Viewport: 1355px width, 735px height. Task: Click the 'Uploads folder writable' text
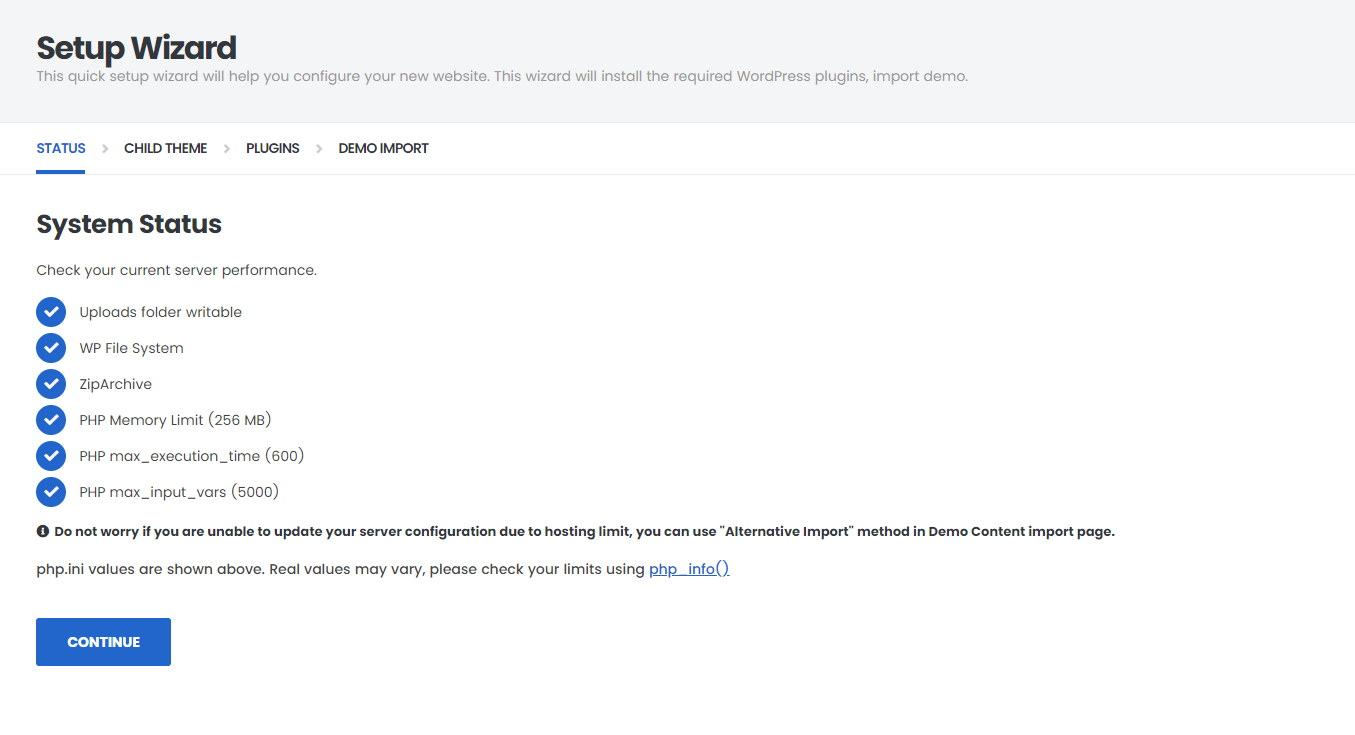[161, 312]
